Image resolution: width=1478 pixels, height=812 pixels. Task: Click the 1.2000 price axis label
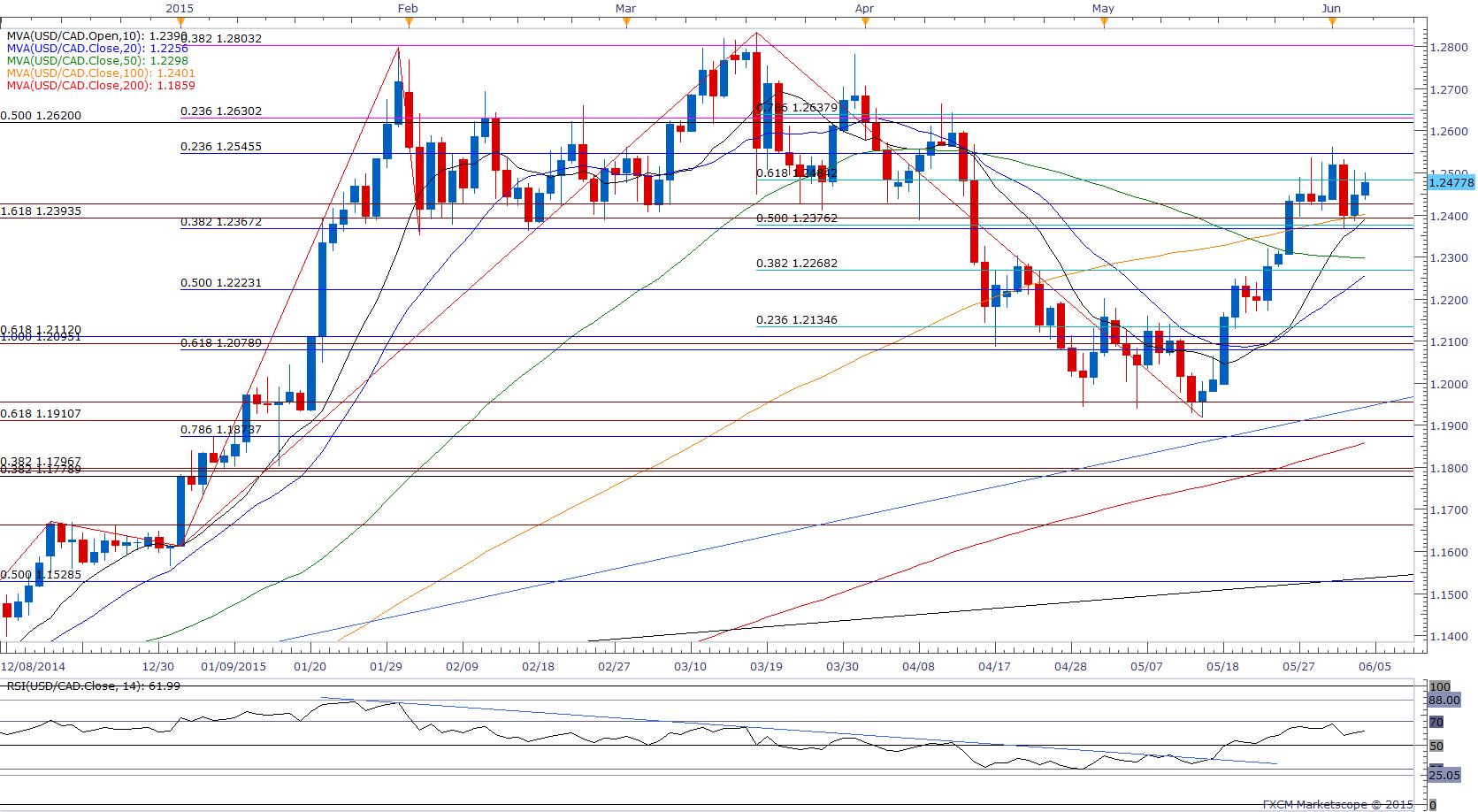pos(1451,385)
